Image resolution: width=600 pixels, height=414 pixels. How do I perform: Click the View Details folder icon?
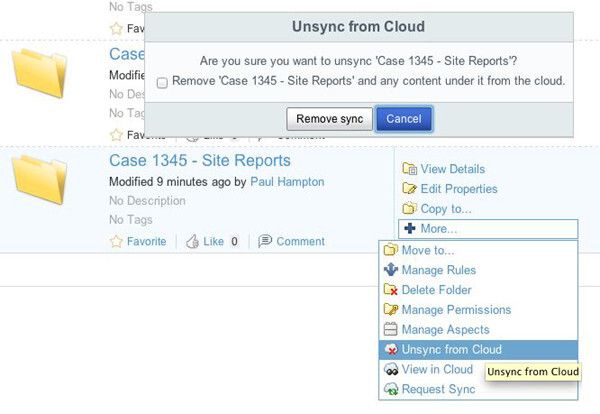pyautogui.click(x=409, y=169)
